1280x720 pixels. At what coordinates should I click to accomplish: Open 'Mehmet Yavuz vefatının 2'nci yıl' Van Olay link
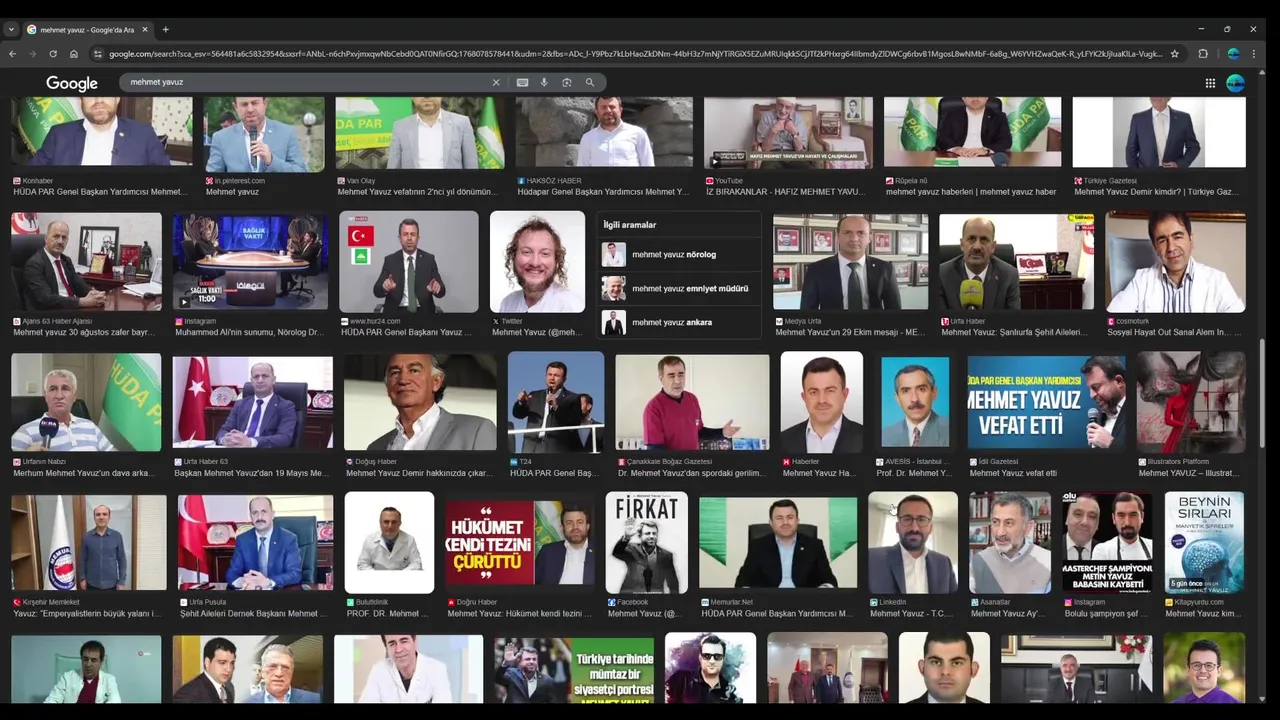click(x=417, y=191)
